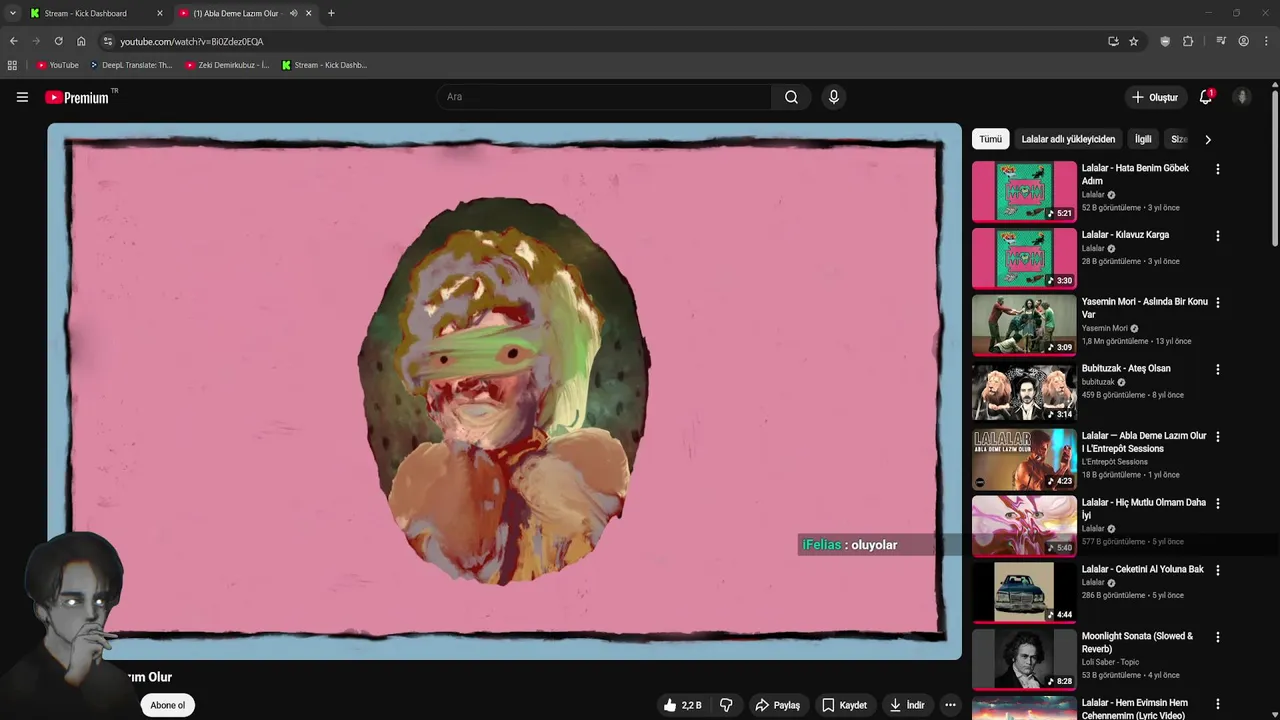Screen dimensions: 1280x720
Task: Open more actions three-dot menu below video
Action: [x=950, y=705]
